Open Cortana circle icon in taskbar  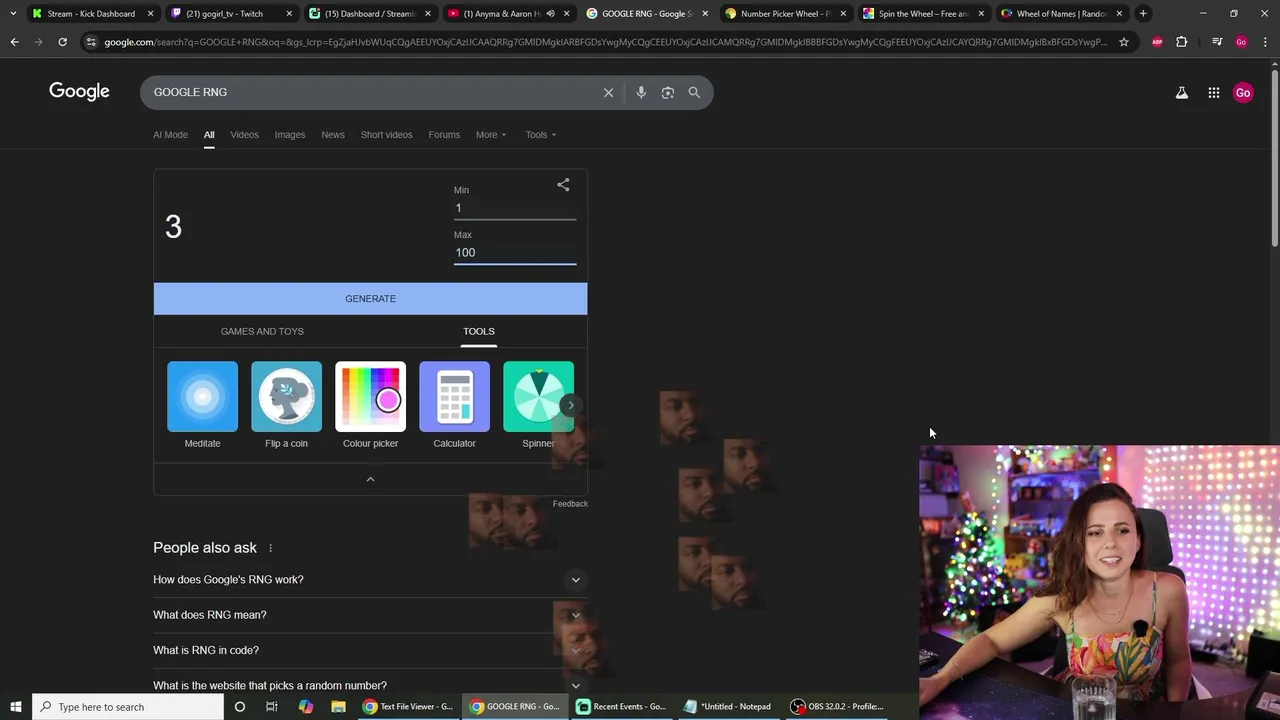point(240,707)
